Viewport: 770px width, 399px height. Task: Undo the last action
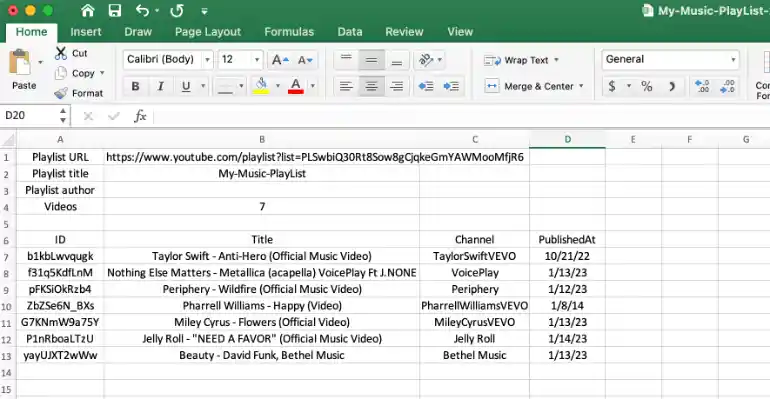pos(143,10)
